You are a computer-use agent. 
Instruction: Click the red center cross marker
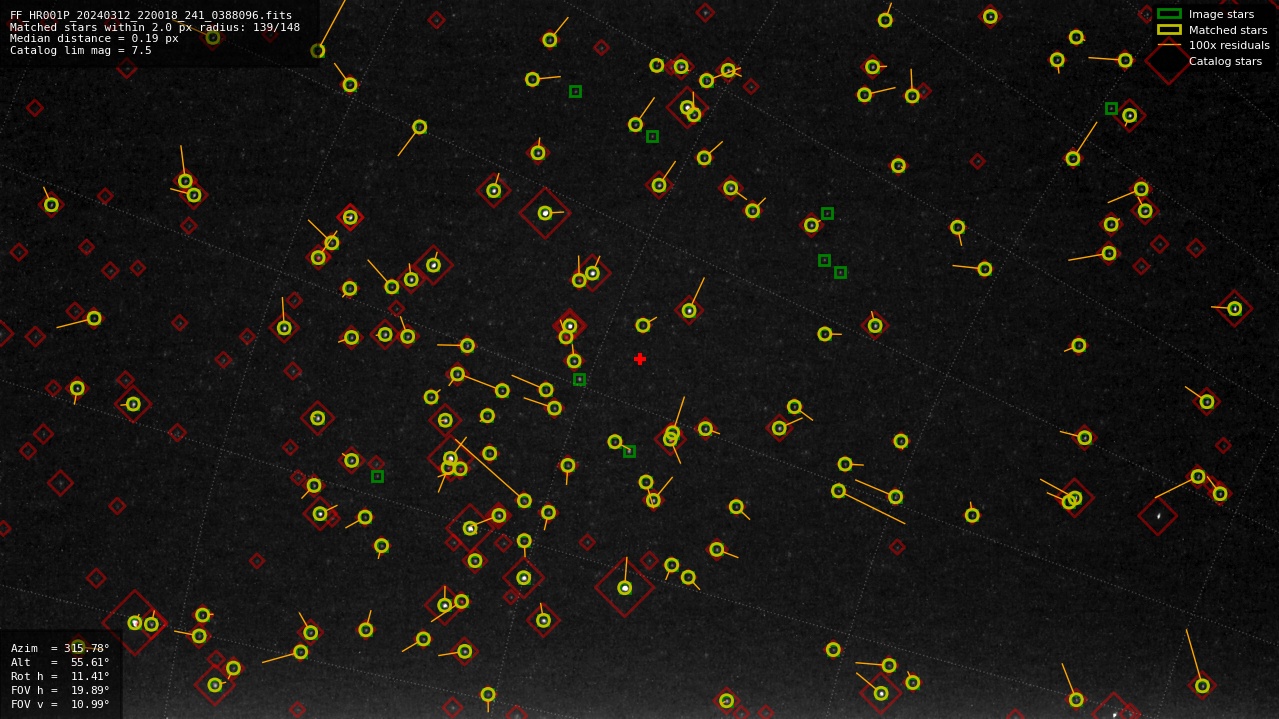tap(640, 359)
